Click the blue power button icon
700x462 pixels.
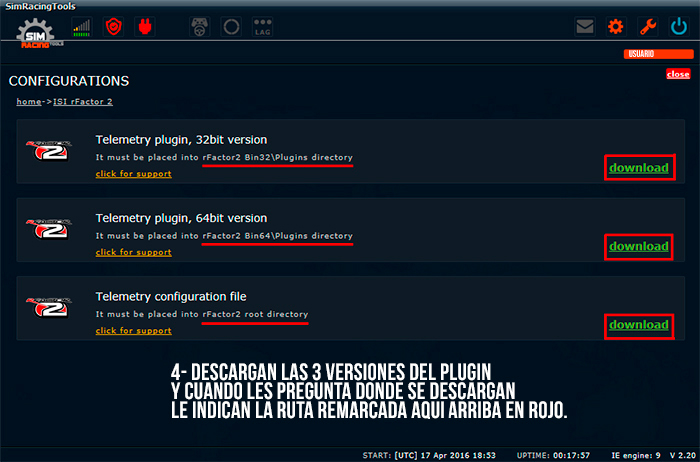pyautogui.click(x=678, y=27)
